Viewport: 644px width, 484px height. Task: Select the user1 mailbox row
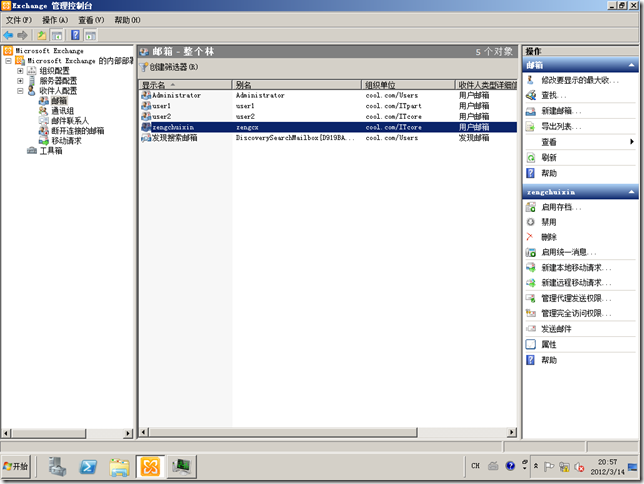tap(160, 106)
